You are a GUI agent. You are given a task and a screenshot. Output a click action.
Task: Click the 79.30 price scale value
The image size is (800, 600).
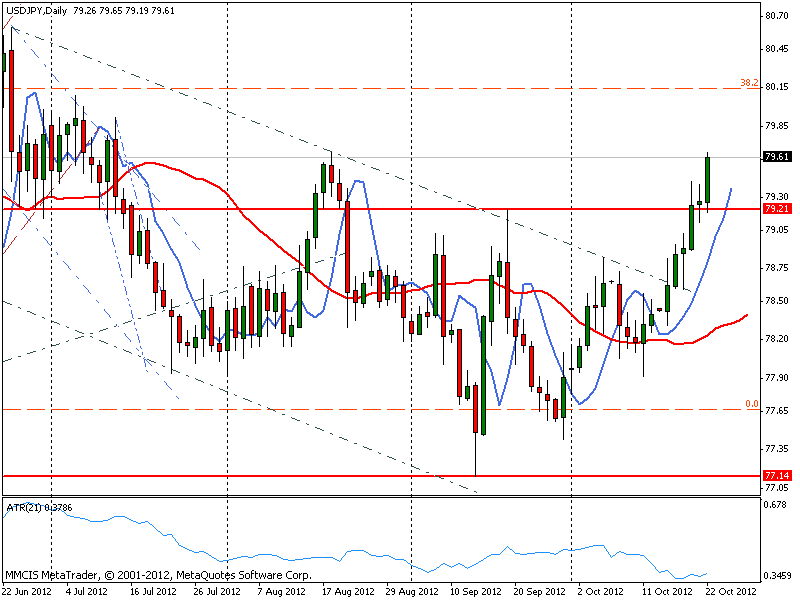(777, 196)
